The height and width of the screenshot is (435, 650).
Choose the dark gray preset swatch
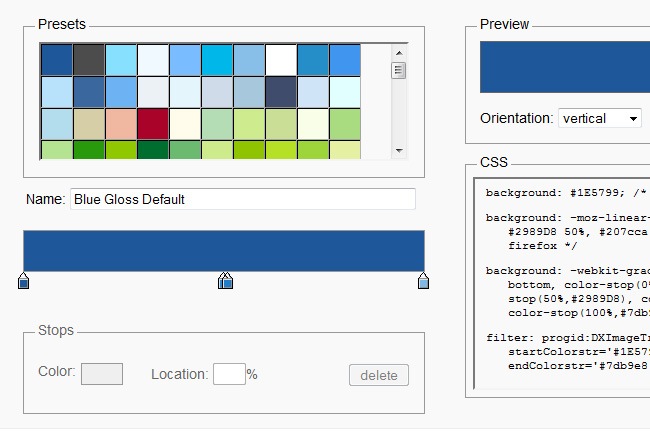(88, 59)
